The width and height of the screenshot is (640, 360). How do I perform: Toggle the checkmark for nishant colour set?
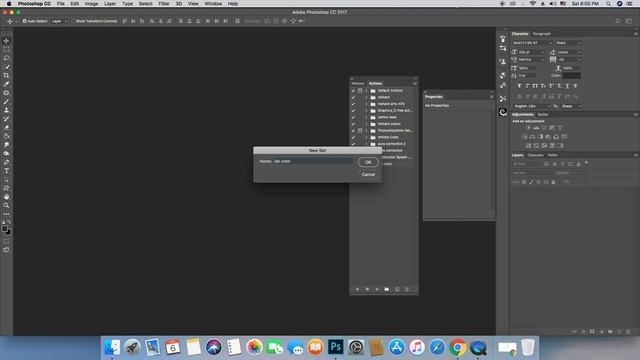[353, 124]
